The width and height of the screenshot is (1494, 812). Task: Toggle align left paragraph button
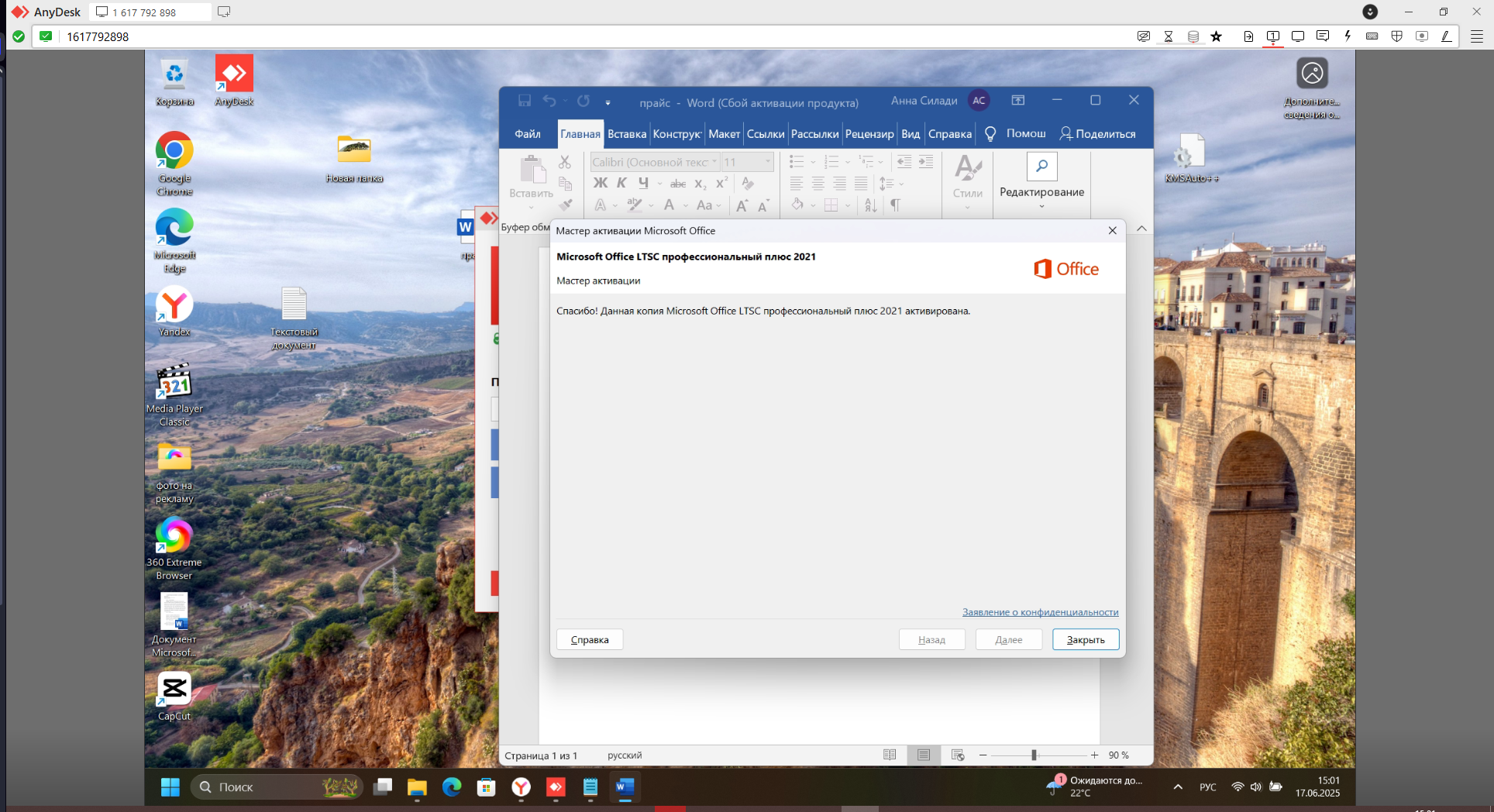click(797, 184)
